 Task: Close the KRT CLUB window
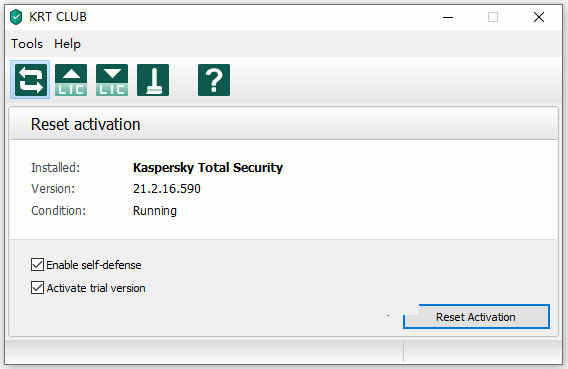click(x=539, y=17)
